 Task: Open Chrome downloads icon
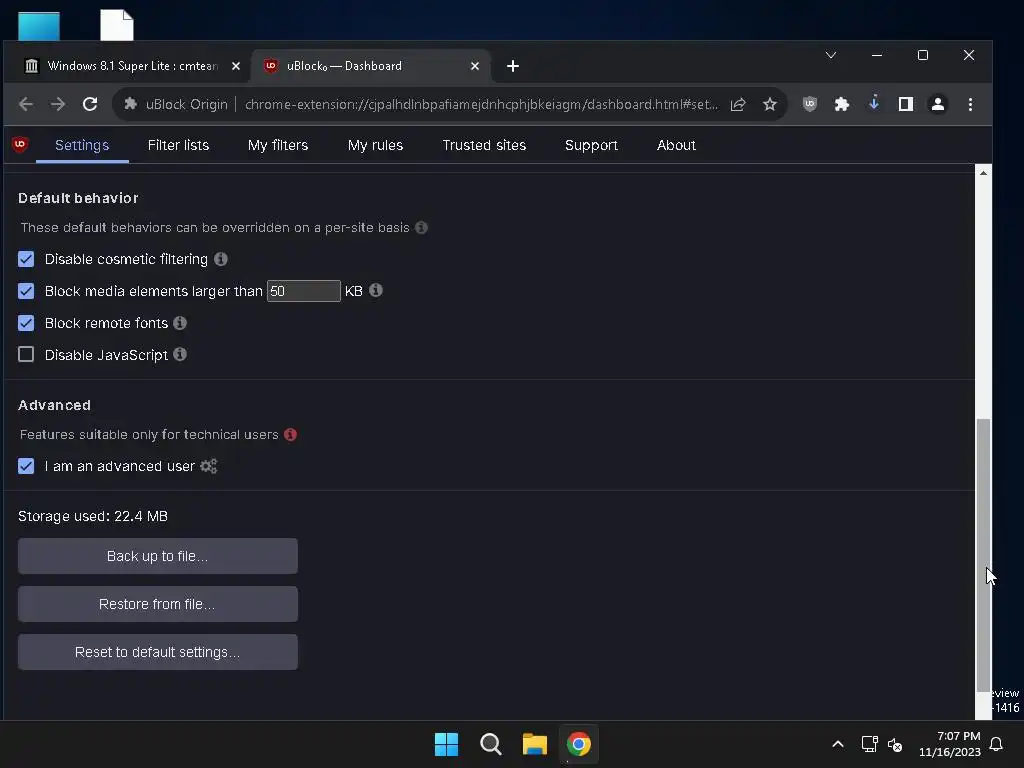(874, 103)
